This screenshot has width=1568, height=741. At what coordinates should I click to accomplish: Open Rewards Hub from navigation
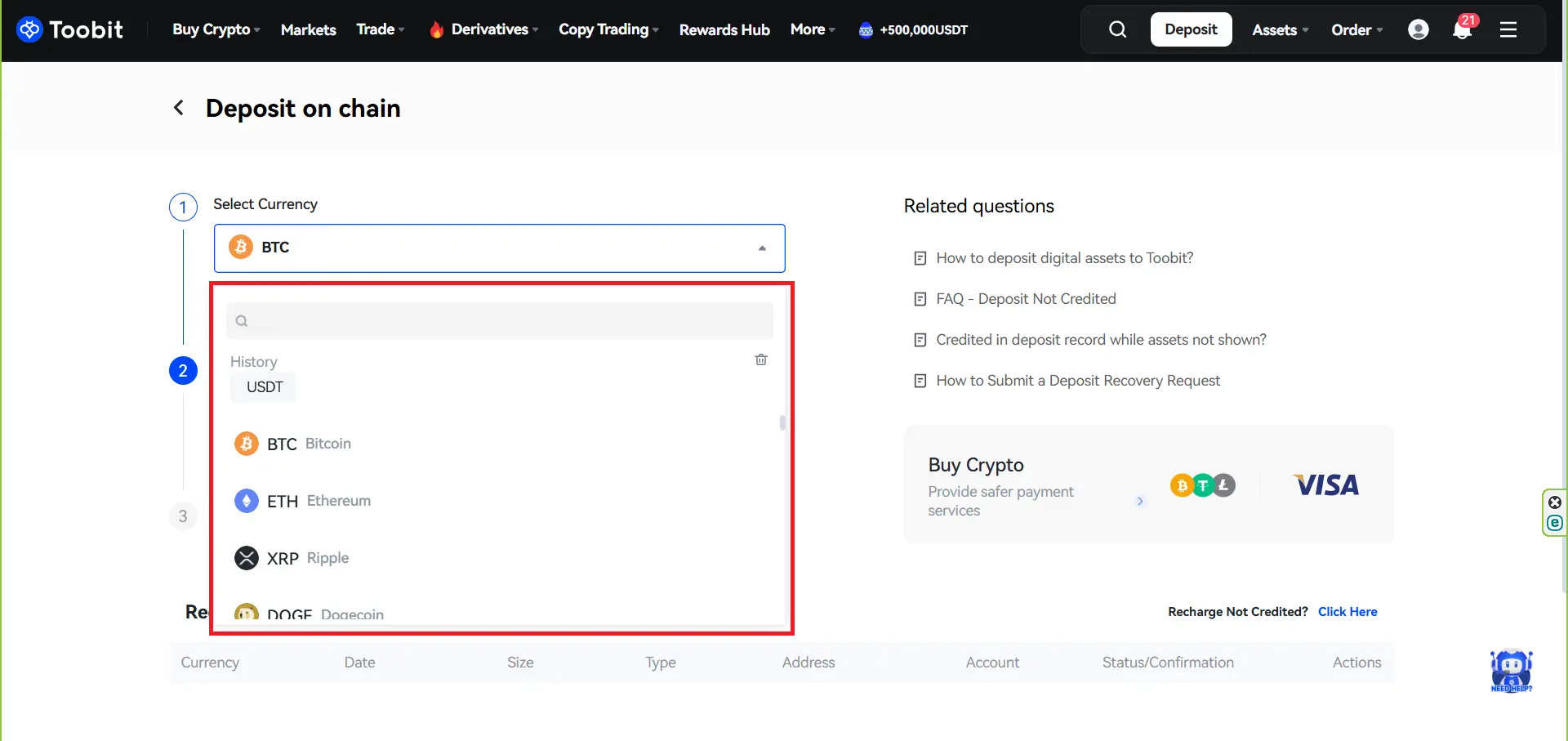[724, 30]
